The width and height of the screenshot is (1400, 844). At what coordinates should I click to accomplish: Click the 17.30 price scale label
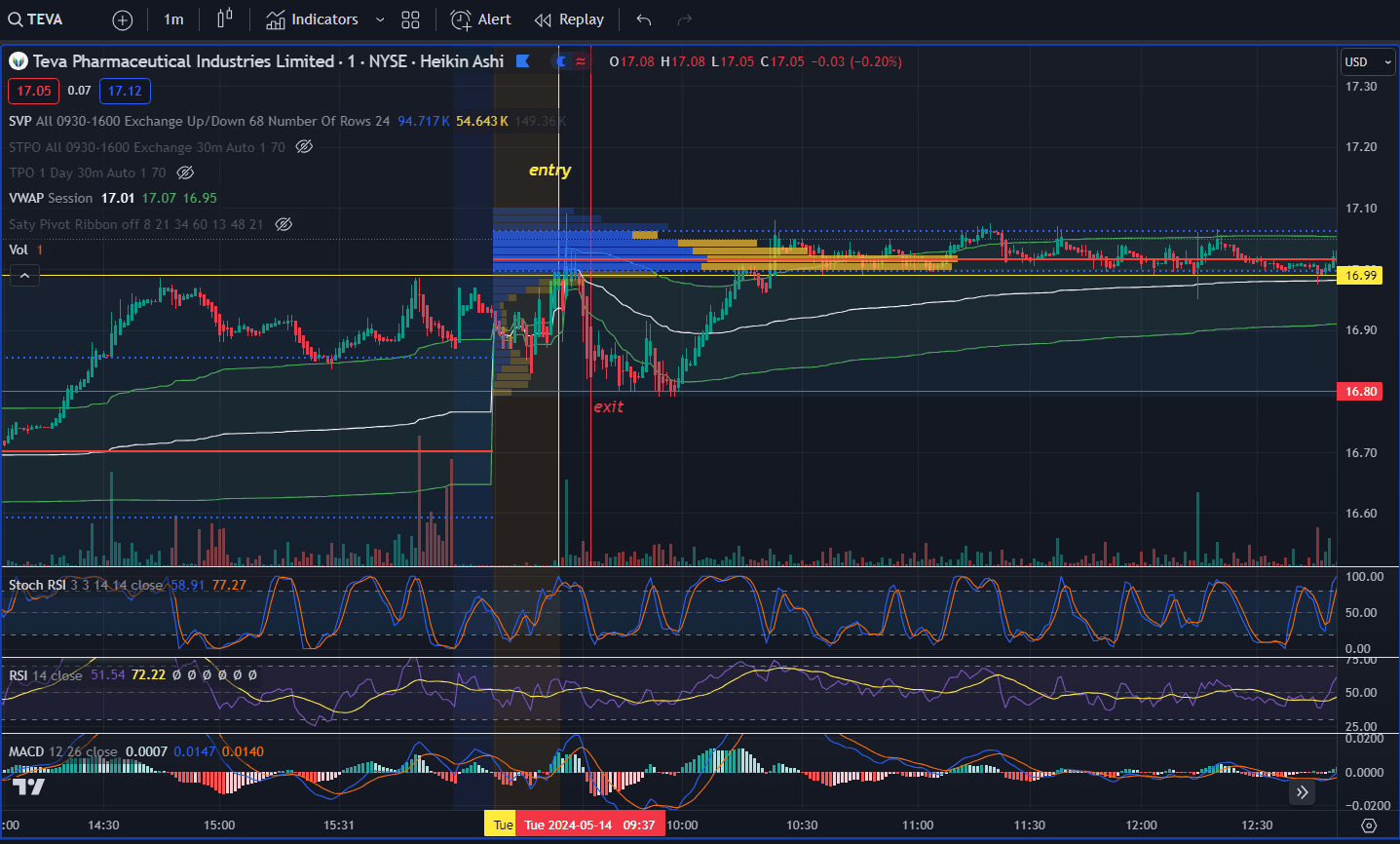click(1361, 87)
